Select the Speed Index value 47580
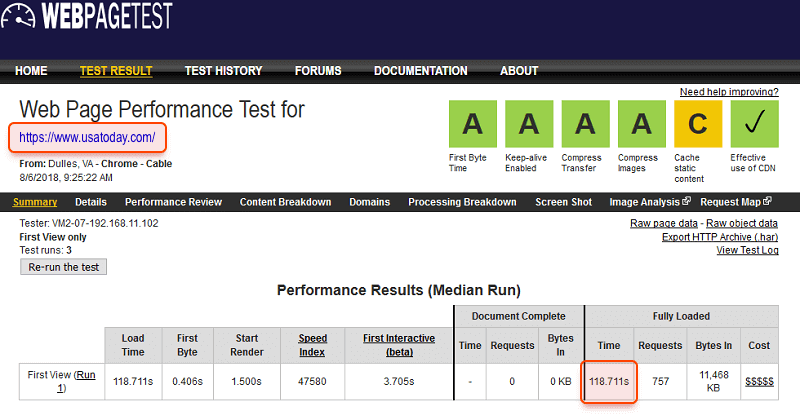 (x=312, y=381)
